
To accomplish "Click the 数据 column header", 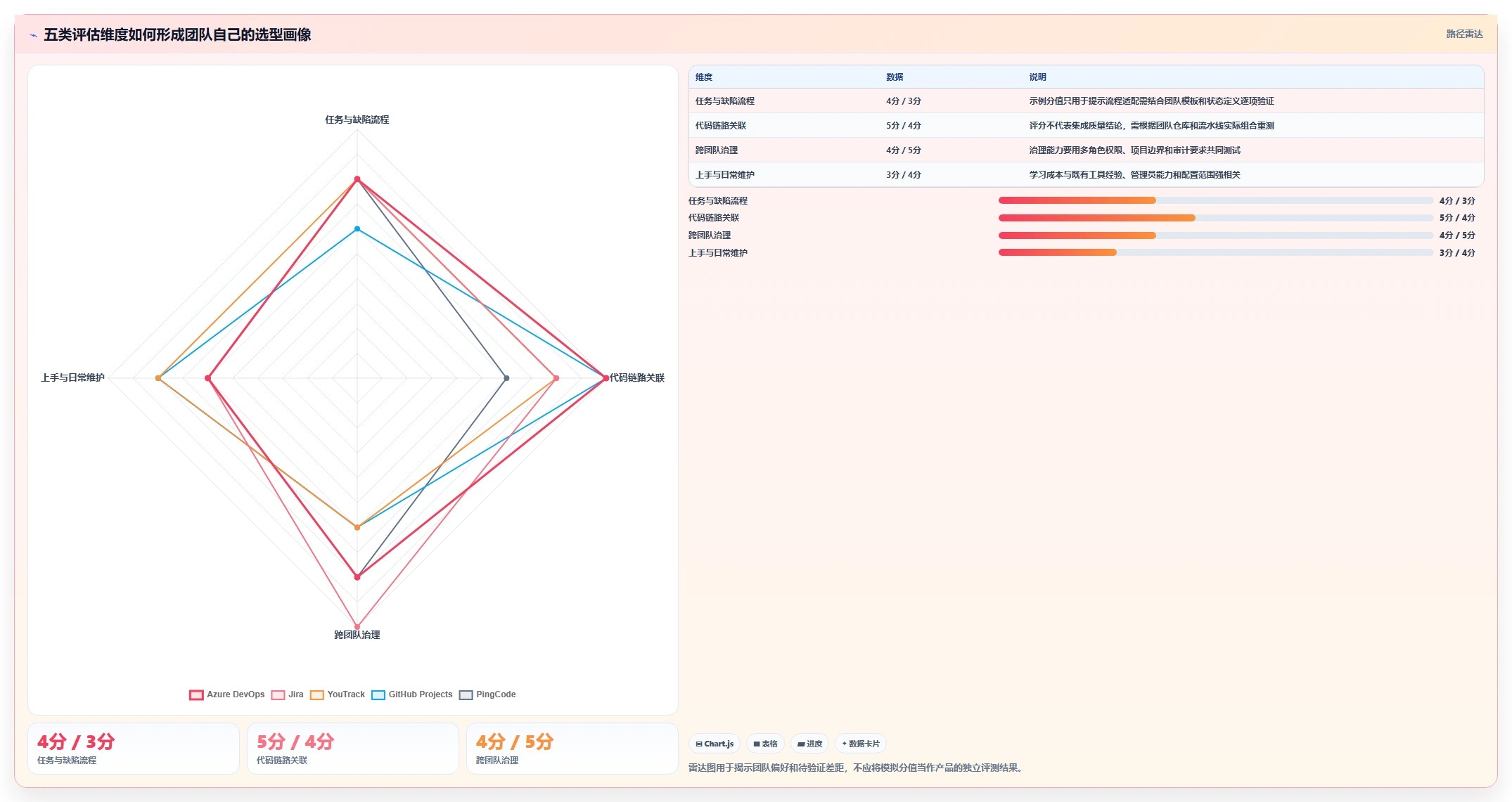I will (x=895, y=77).
